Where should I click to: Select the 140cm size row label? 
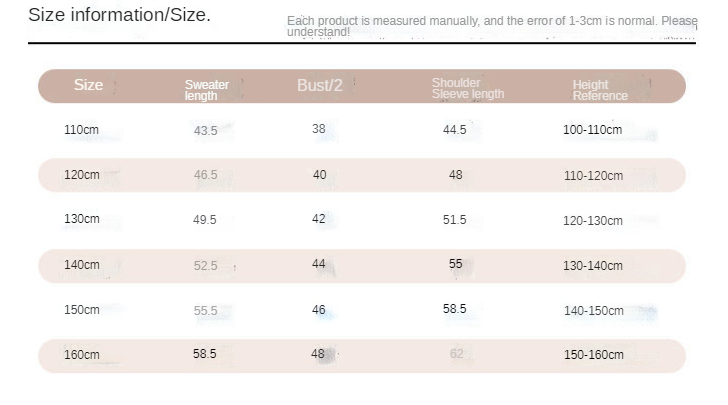click(82, 265)
